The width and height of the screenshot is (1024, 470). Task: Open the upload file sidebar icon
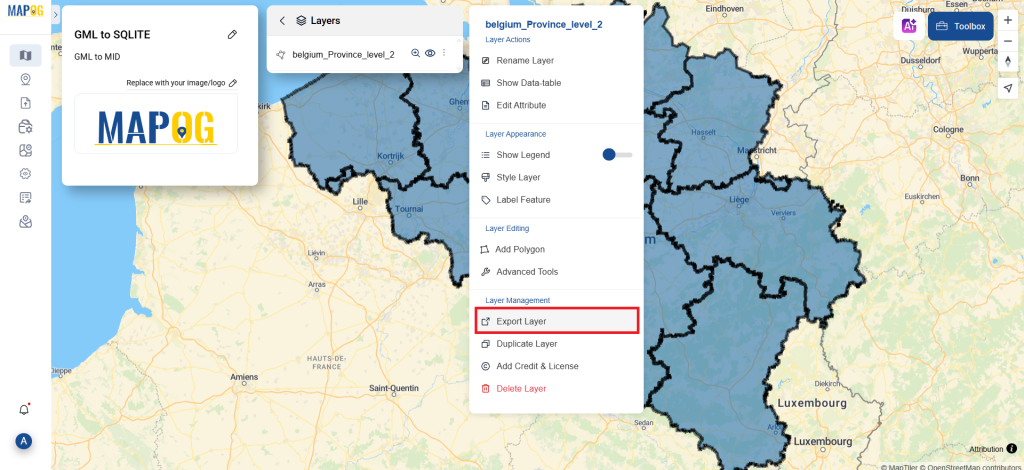[25, 103]
